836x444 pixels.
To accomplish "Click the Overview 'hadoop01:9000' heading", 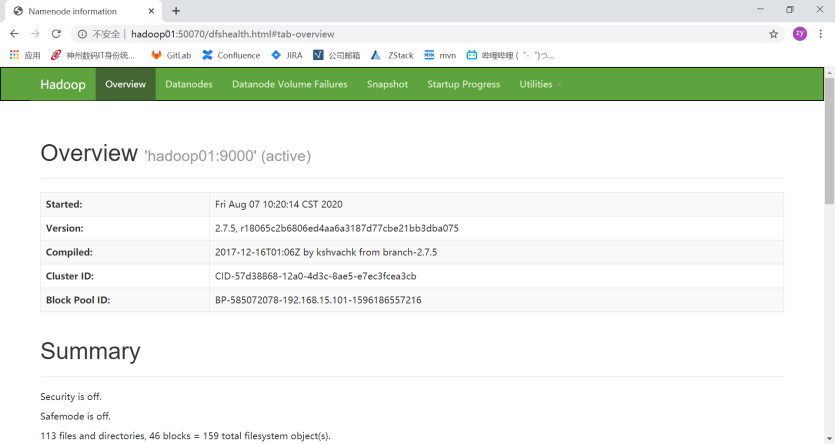I will (175, 154).
